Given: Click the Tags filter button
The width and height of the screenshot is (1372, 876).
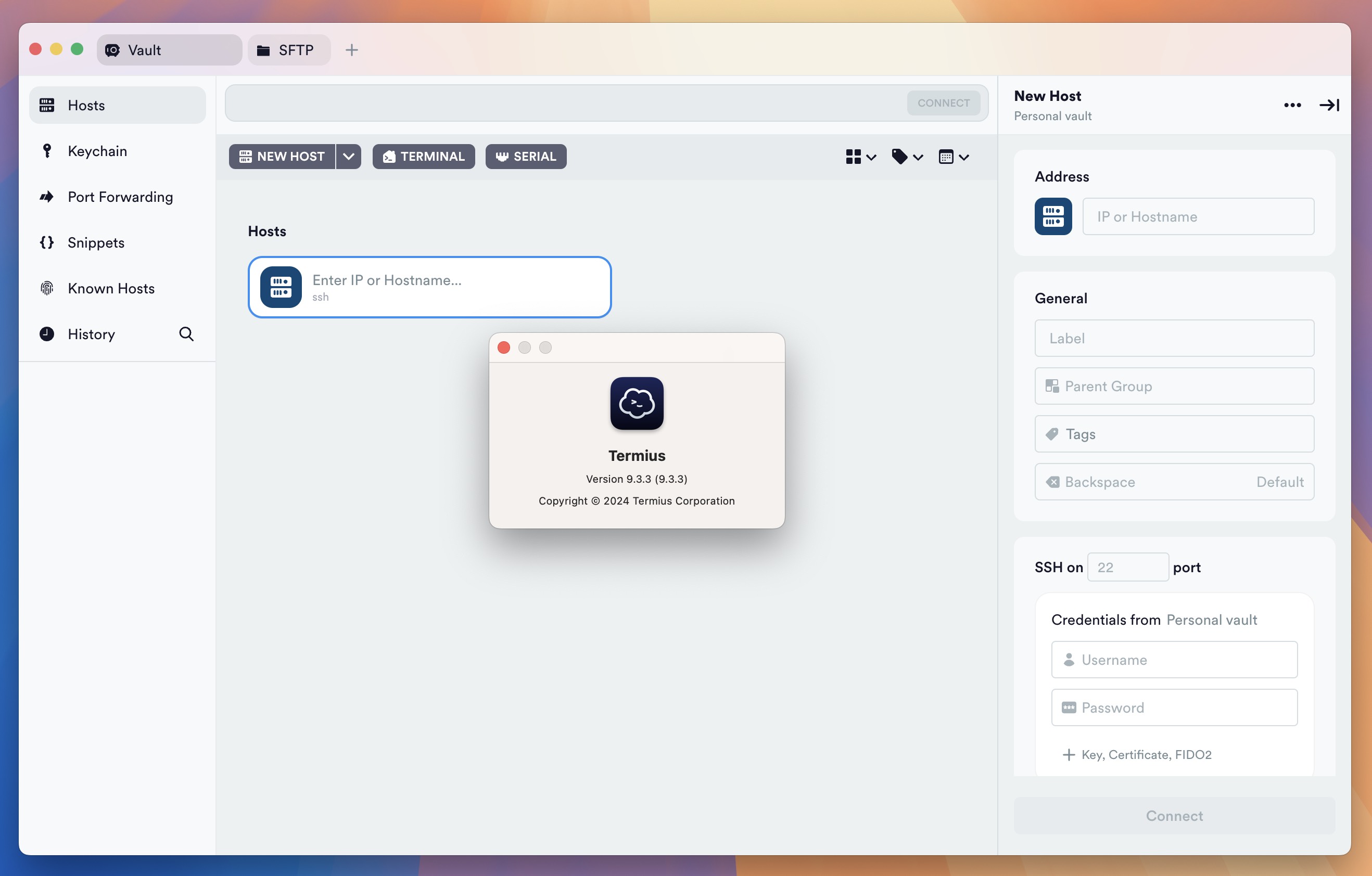Looking at the screenshot, I should tap(905, 156).
